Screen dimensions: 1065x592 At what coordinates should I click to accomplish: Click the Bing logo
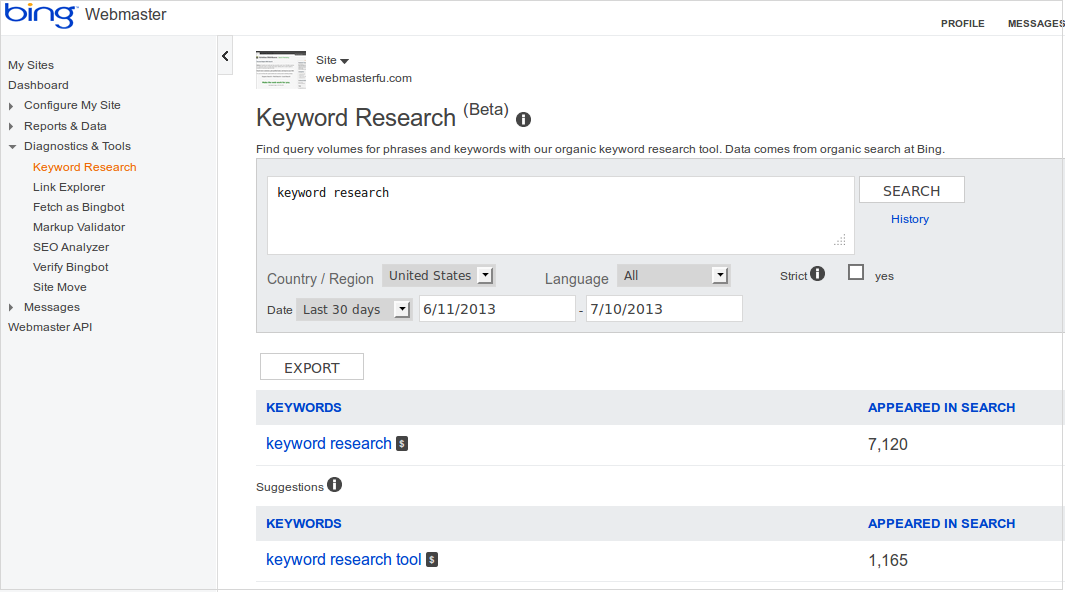coord(40,16)
